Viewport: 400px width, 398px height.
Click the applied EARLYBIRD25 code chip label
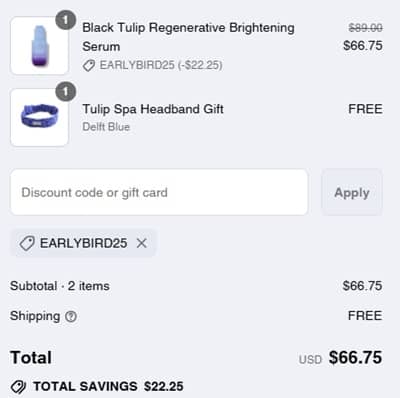(83, 243)
